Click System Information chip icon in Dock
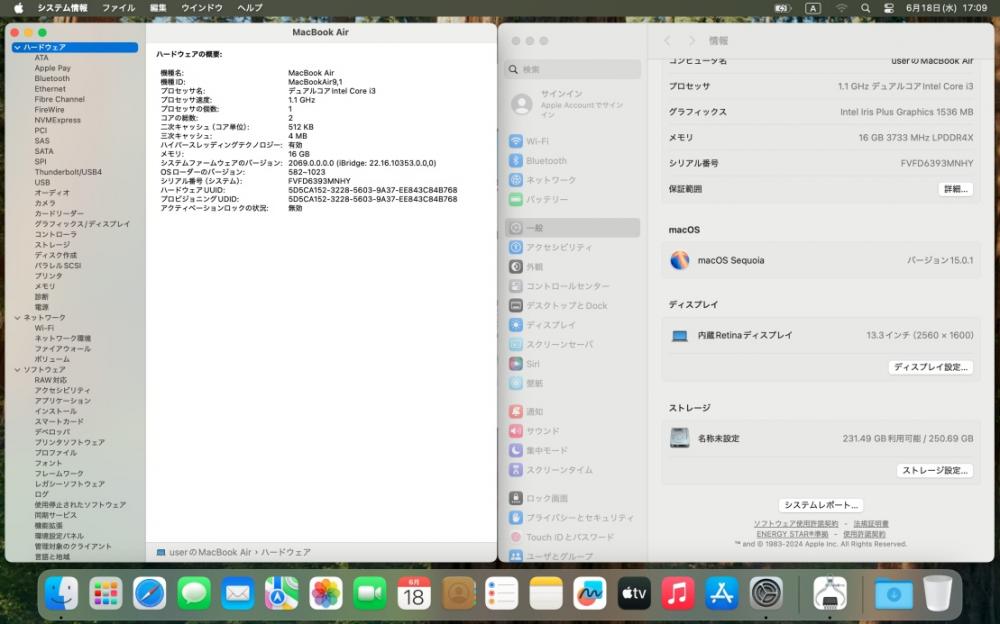This screenshot has height=624, width=1000. (830, 593)
